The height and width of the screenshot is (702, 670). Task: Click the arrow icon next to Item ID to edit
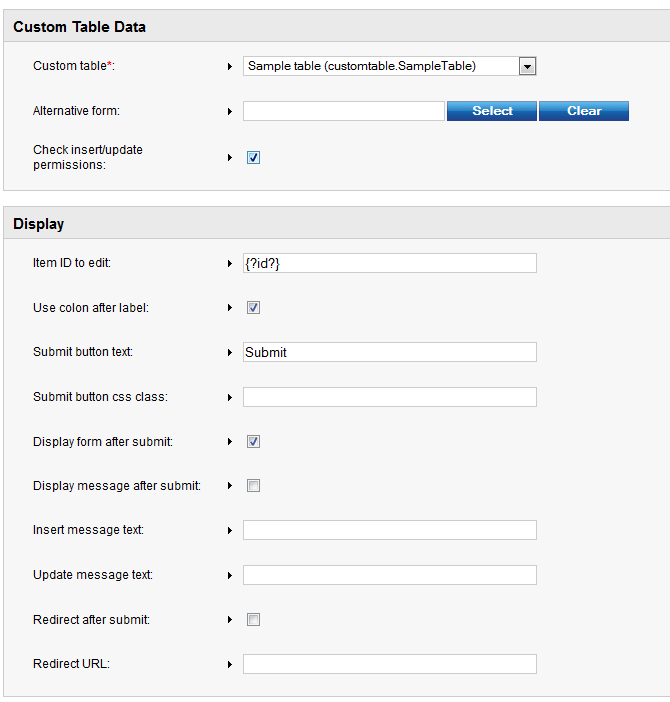click(230, 264)
